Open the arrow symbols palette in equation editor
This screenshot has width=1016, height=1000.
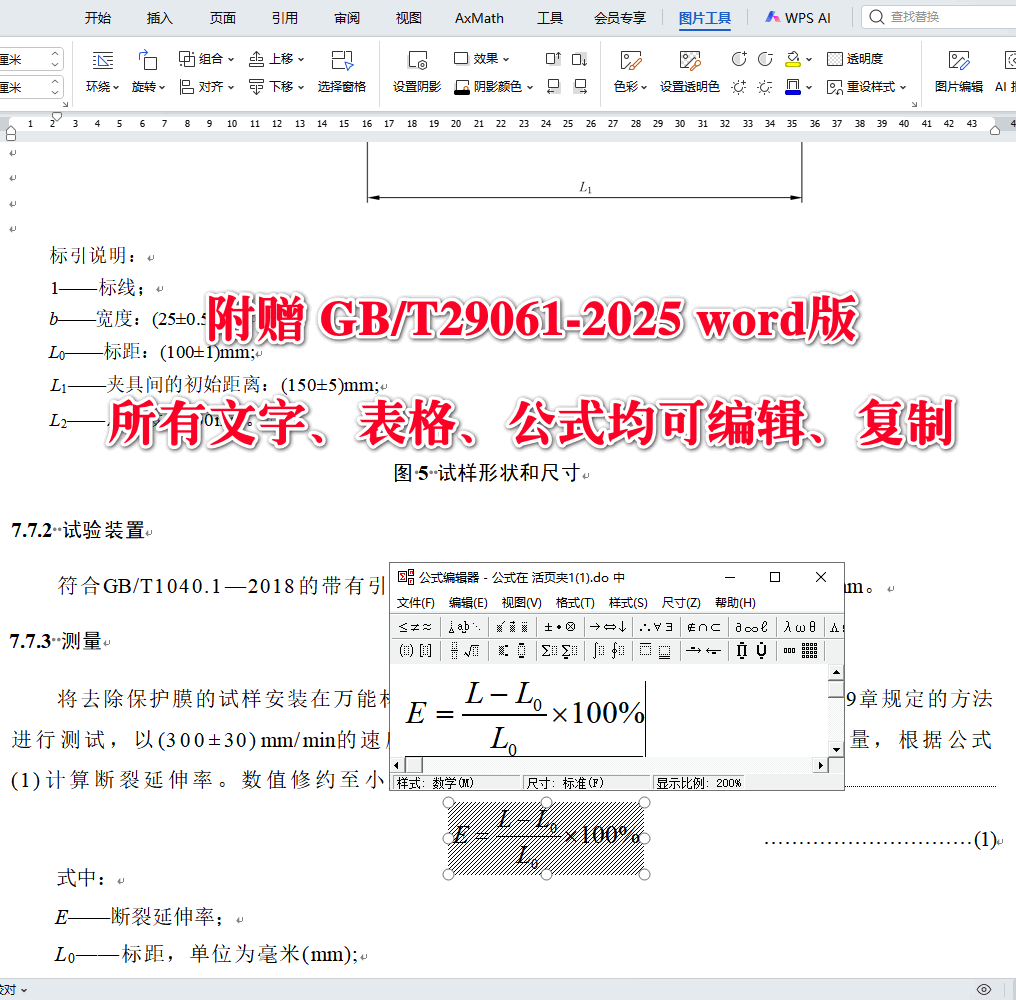pos(607,626)
